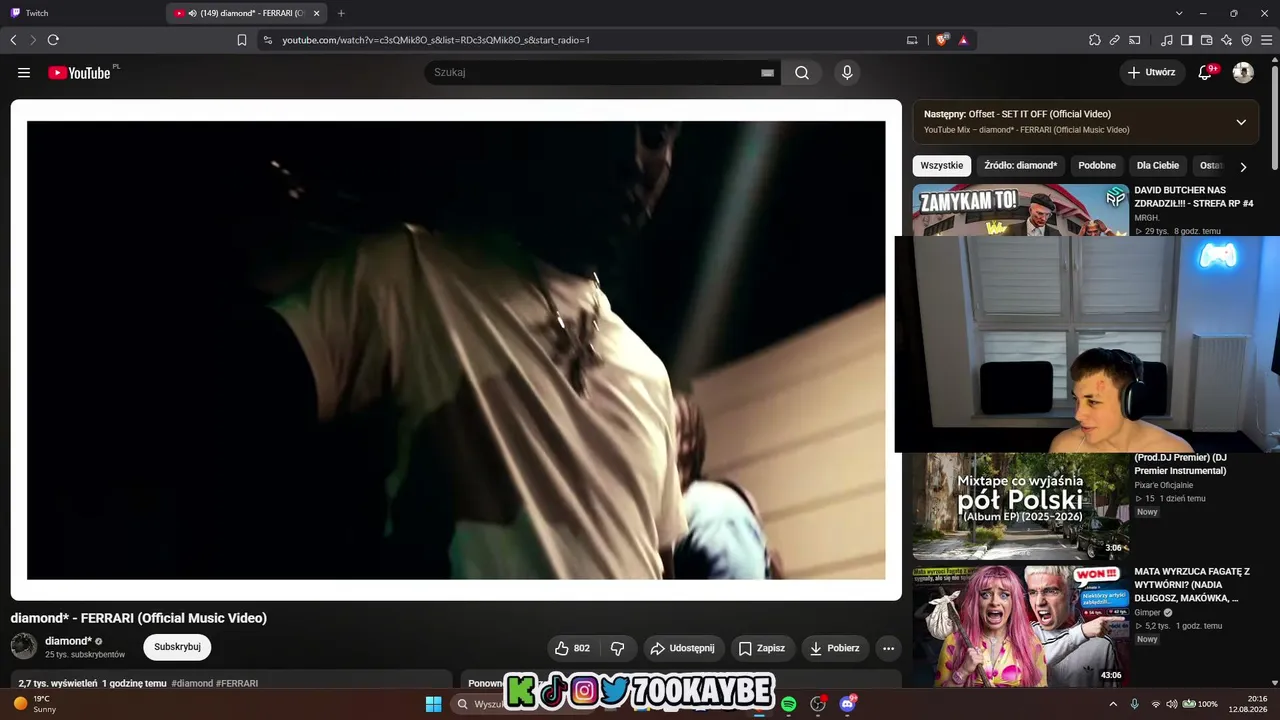Open the browser main hamburger menu
The image size is (1280, 720).
tap(1267, 40)
